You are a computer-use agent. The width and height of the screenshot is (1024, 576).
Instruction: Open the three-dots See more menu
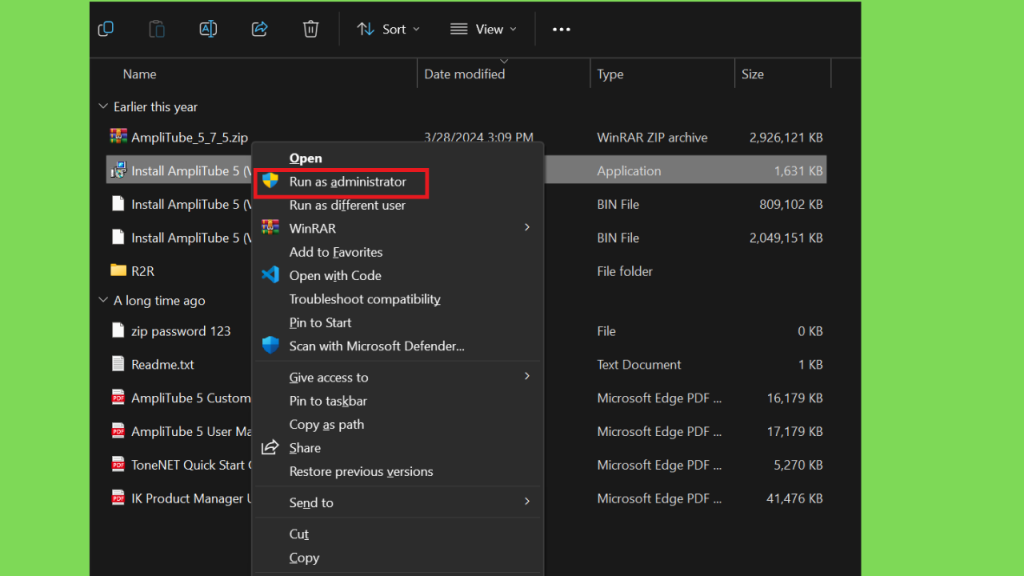tap(561, 29)
